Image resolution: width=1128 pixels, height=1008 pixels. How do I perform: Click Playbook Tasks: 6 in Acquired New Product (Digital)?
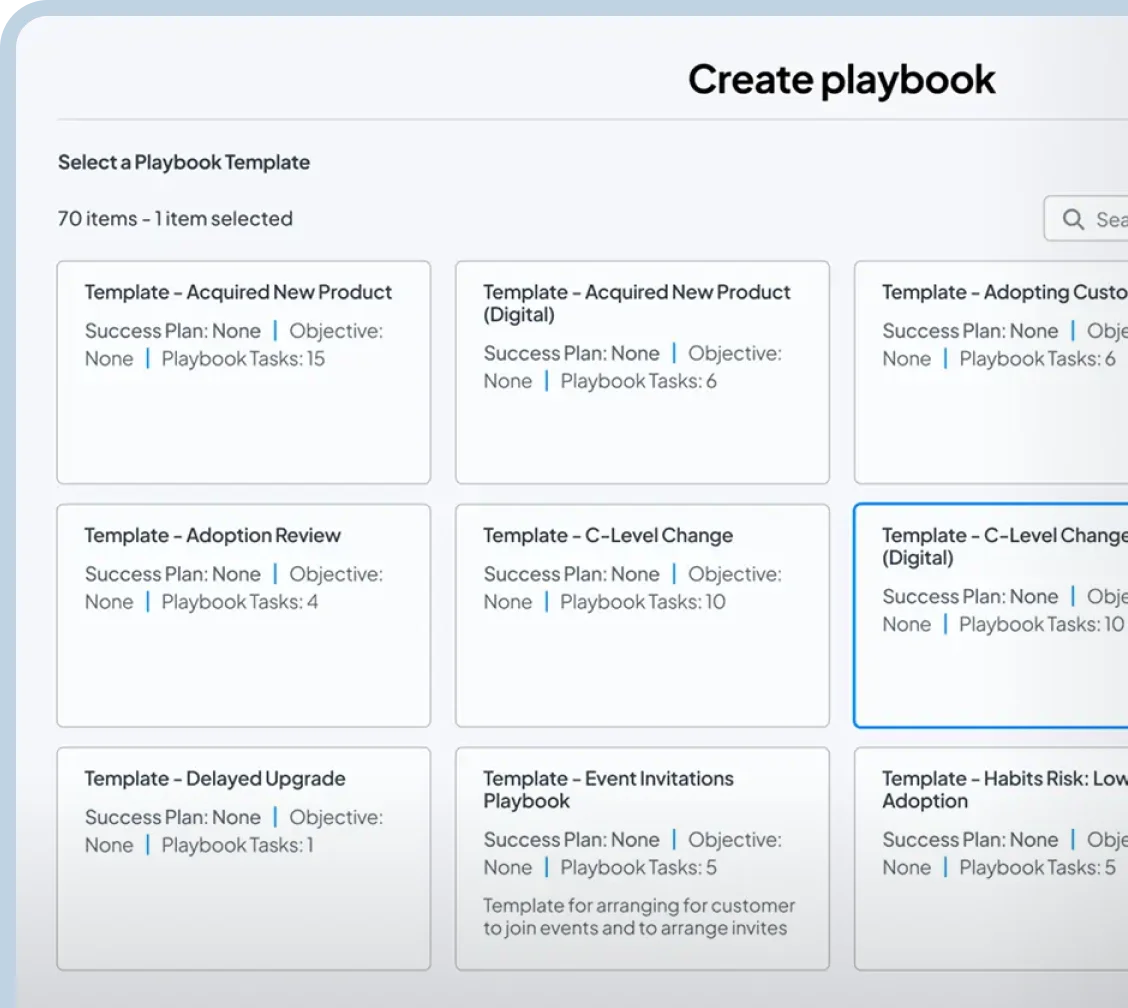[638, 381]
